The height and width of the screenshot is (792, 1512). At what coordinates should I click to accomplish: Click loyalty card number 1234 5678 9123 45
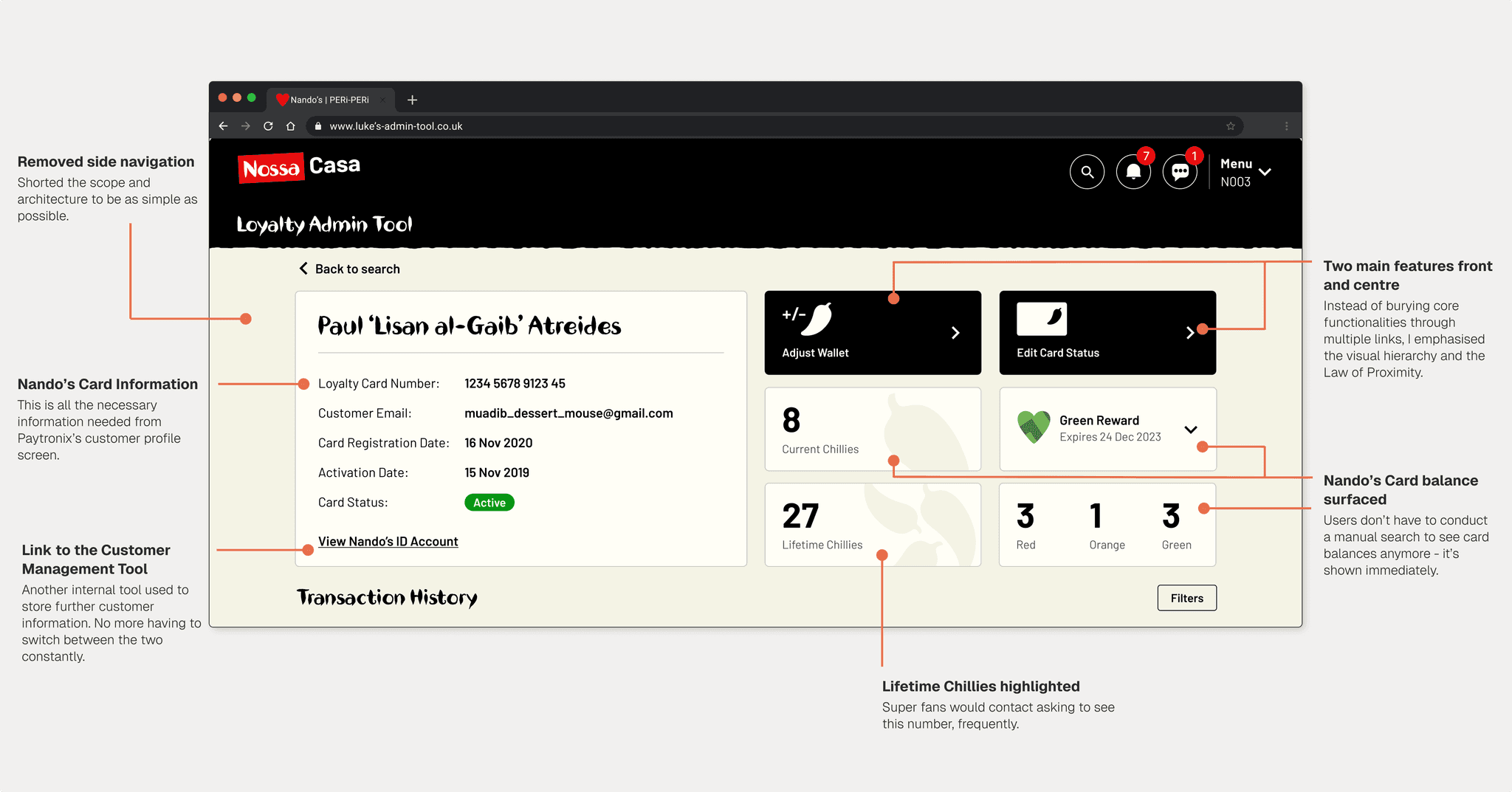tap(515, 384)
